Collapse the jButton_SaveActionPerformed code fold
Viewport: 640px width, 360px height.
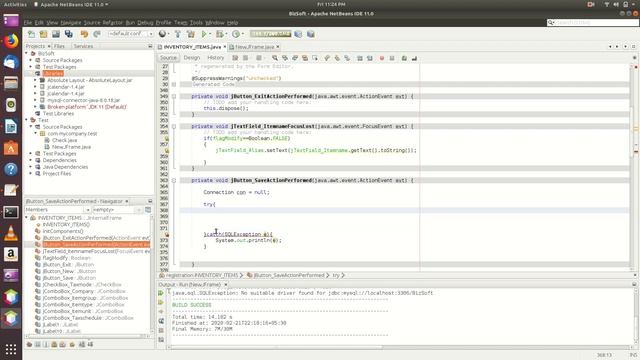click(174, 180)
